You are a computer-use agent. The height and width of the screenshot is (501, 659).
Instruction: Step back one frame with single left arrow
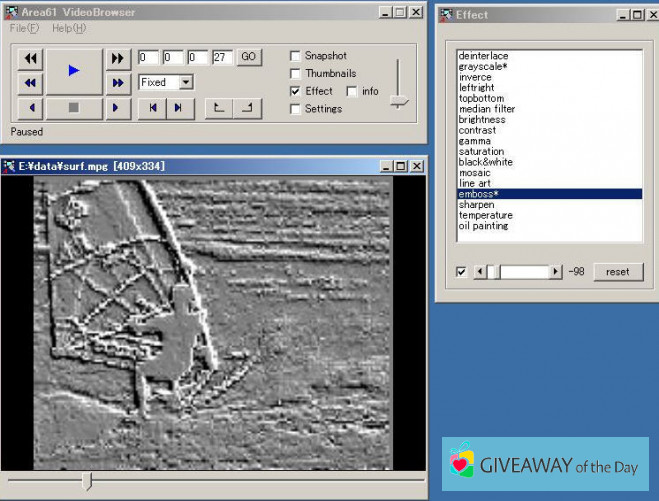pos(30,108)
